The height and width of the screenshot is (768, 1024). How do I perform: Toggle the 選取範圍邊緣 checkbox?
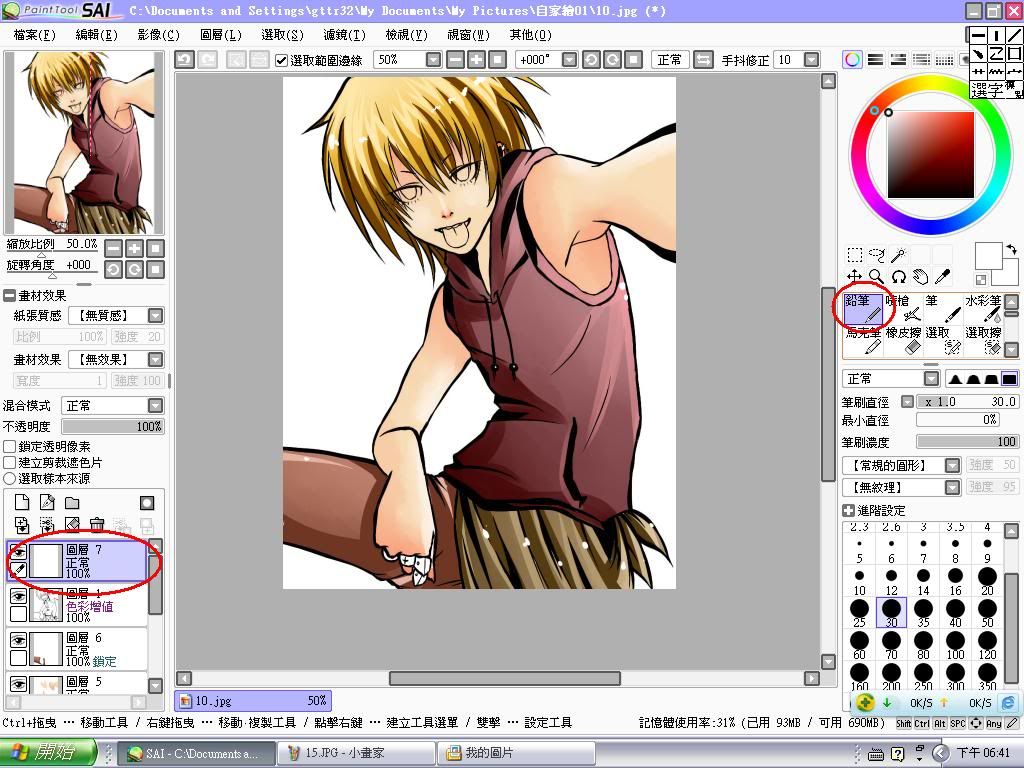(x=281, y=61)
